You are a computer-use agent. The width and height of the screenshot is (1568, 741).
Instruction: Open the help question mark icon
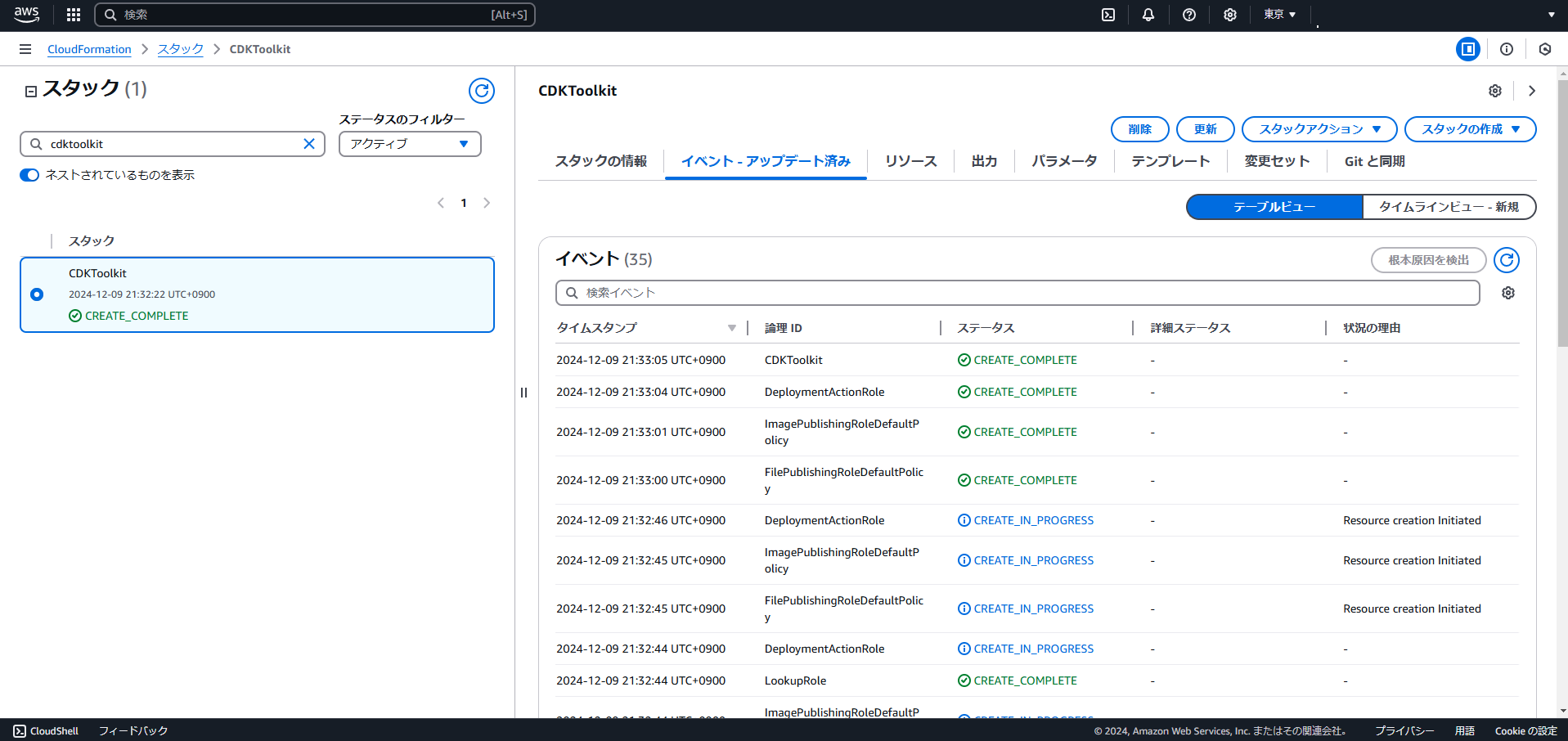point(1189,15)
